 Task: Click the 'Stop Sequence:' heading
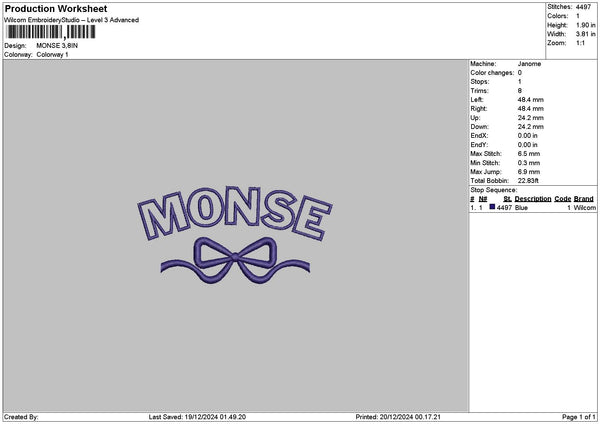click(x=494, y=190)
